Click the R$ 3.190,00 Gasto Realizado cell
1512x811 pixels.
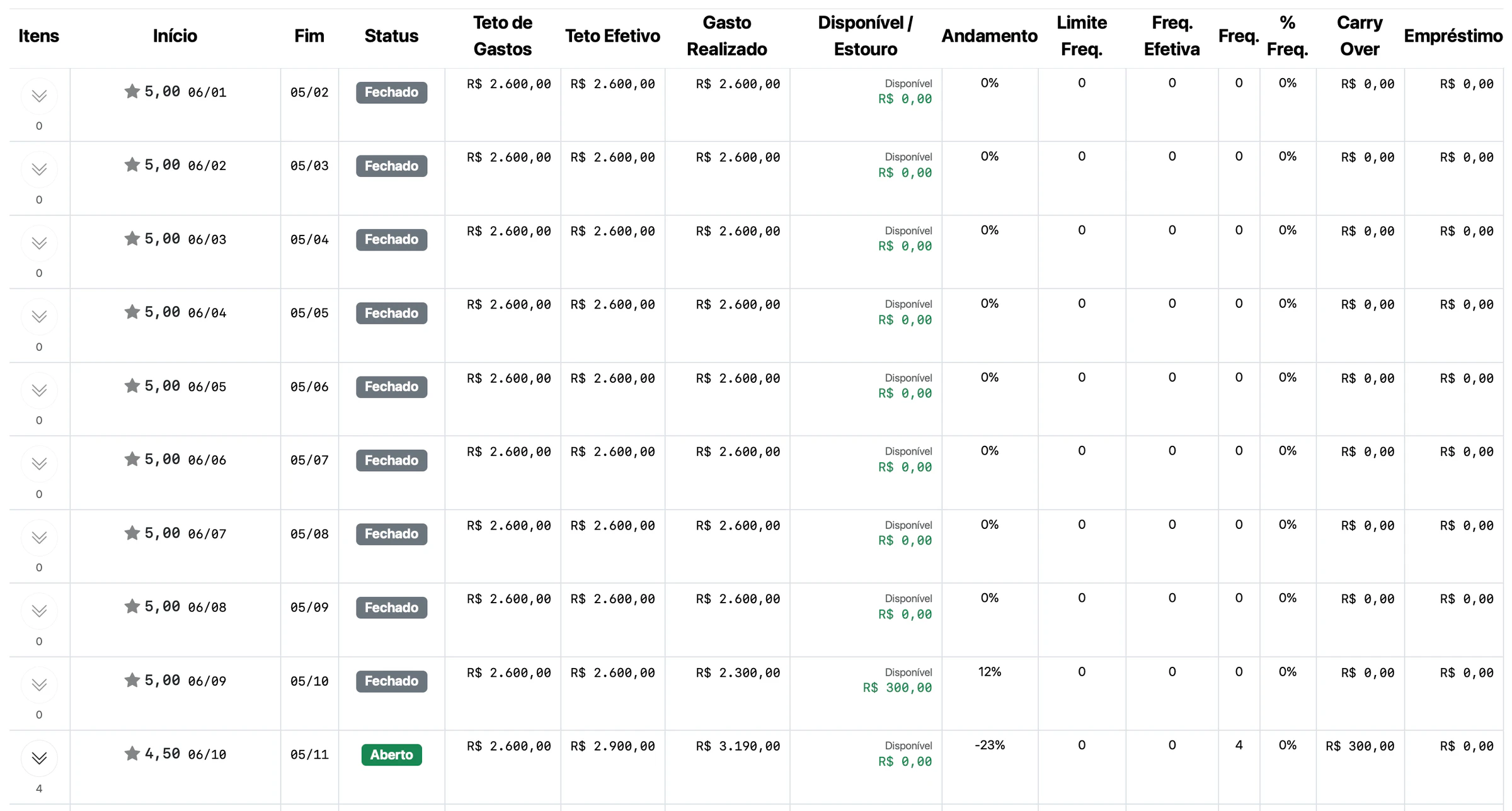738,746
